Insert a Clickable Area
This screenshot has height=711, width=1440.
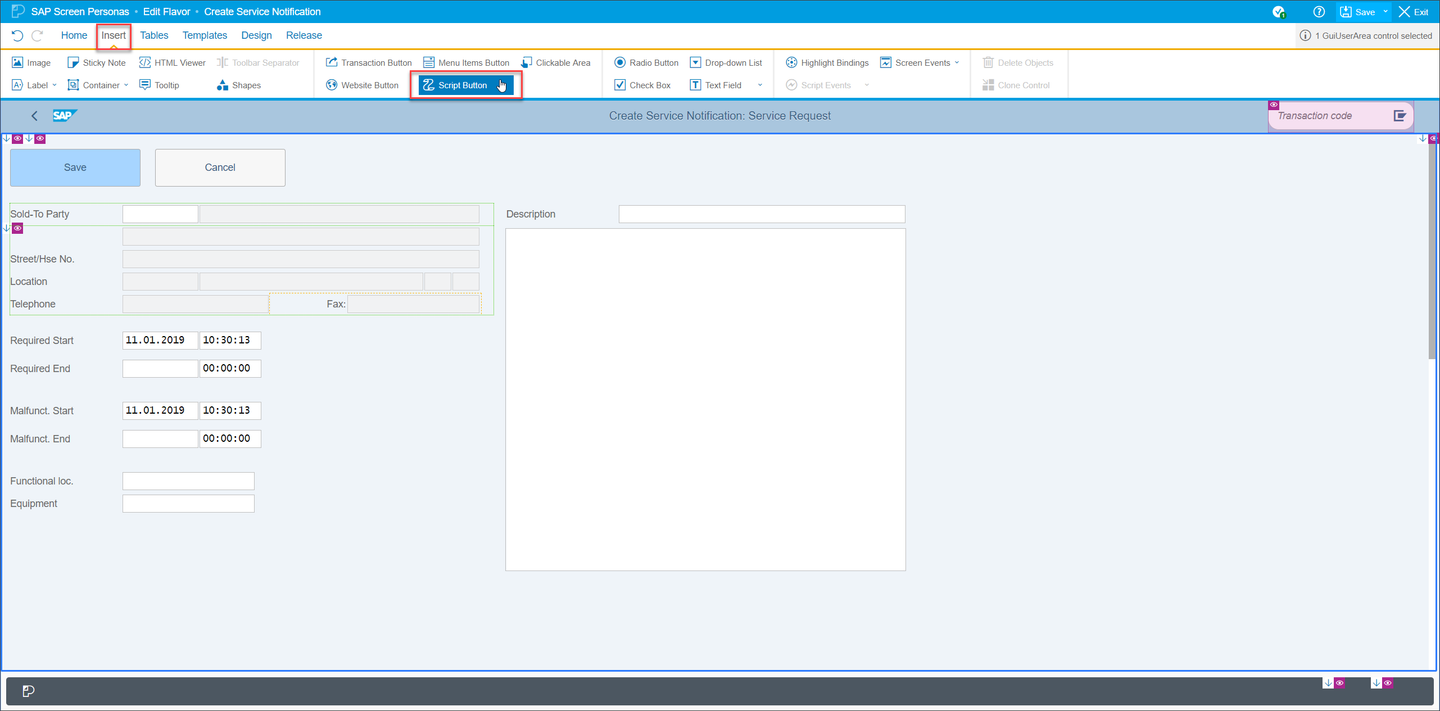click(556, 62)
